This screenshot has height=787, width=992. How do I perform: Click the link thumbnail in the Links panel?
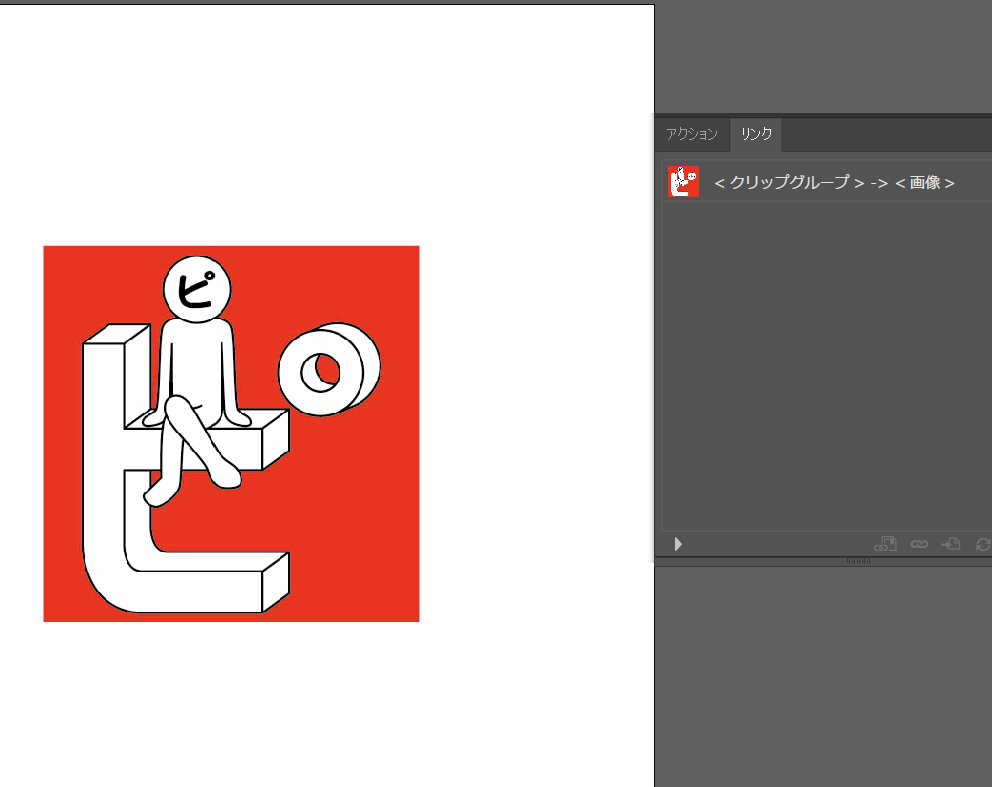click(x=683, y=182)
